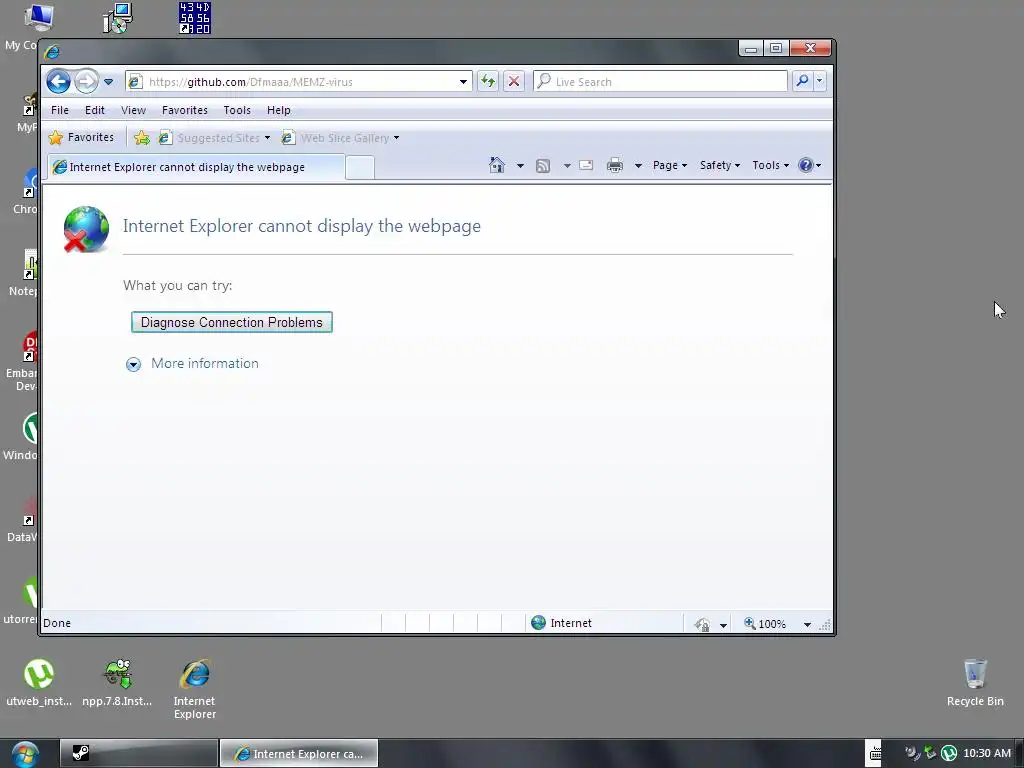Click the Home house icon
This screenshot has width=1024, height=768.
click(x=497, y=165)
